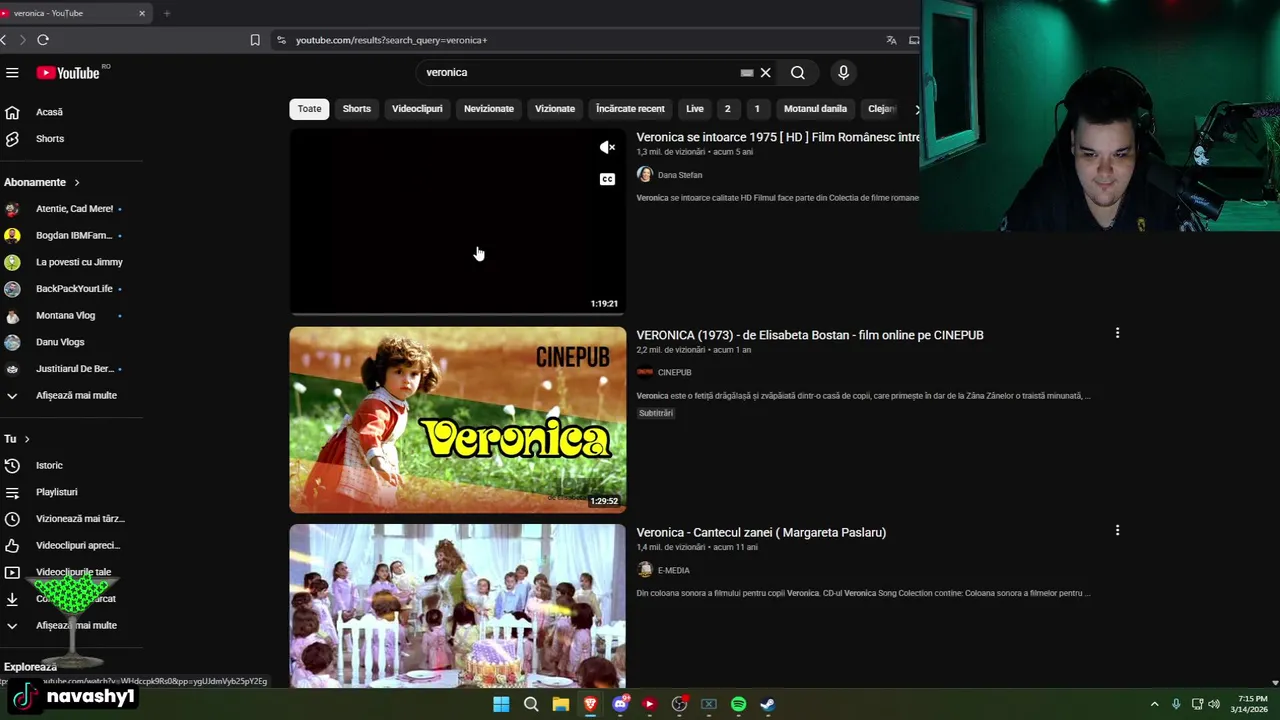Open a new browser tab
Viewport: 1280px width, 720px height.
click(x=167, y=13)
